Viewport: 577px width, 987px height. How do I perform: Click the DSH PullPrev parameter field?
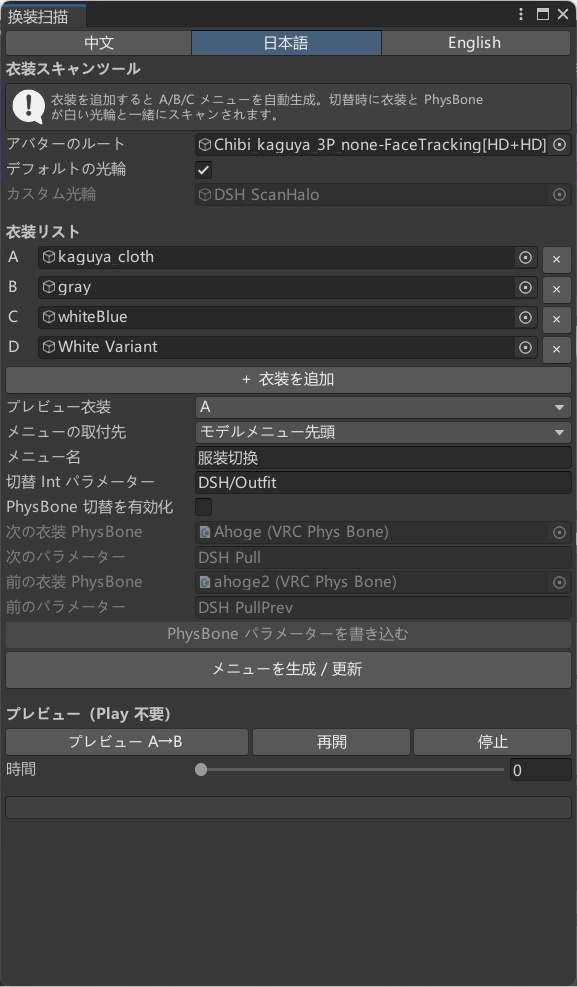click(x=383, y=608)
